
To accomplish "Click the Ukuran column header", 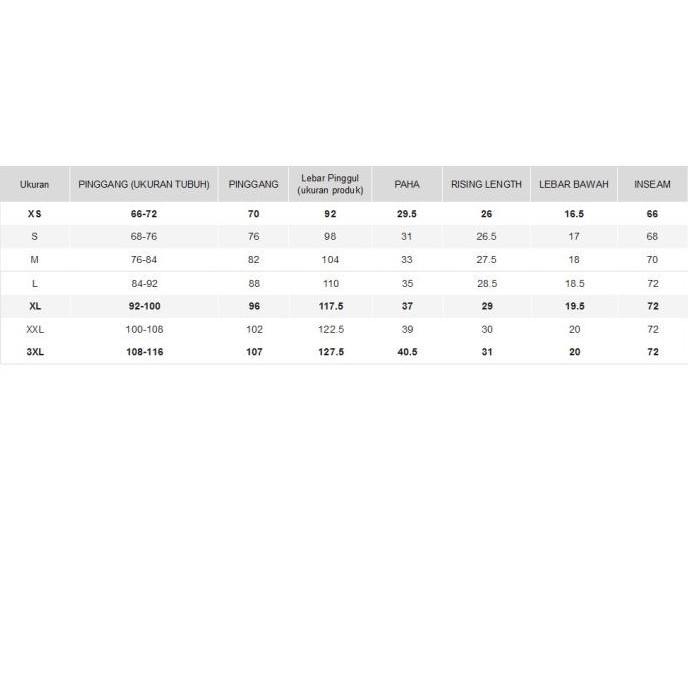I will (34, 185).
